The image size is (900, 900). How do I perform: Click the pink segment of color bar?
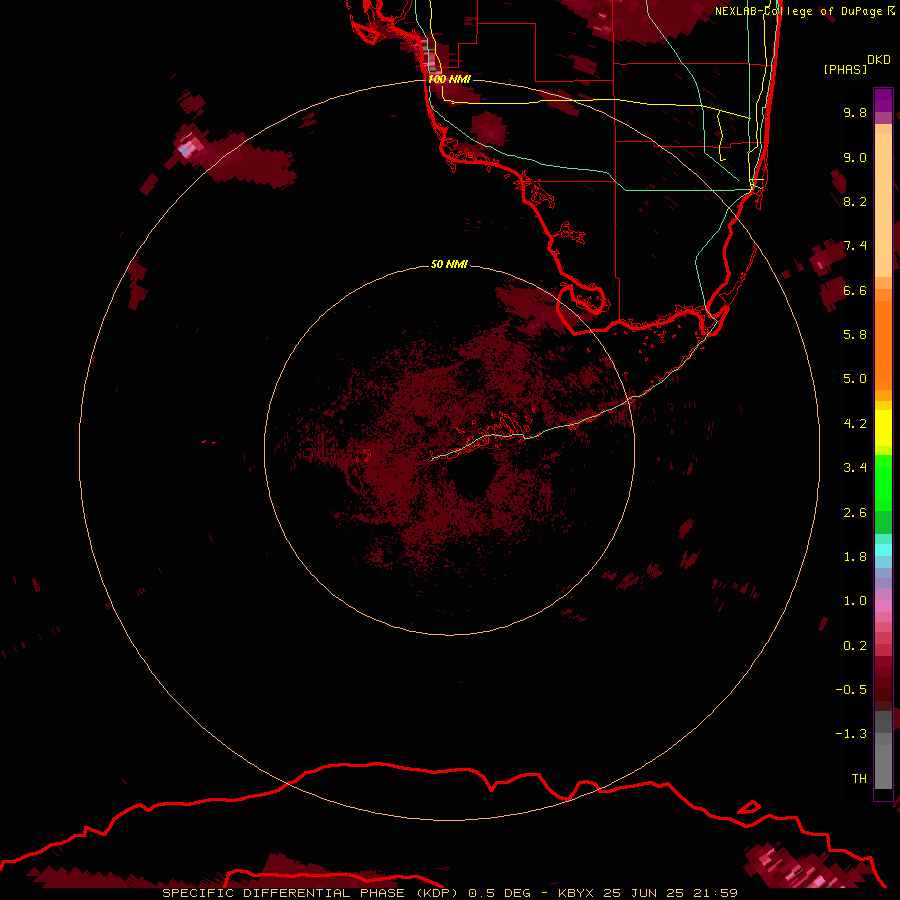tap(883, 606)
